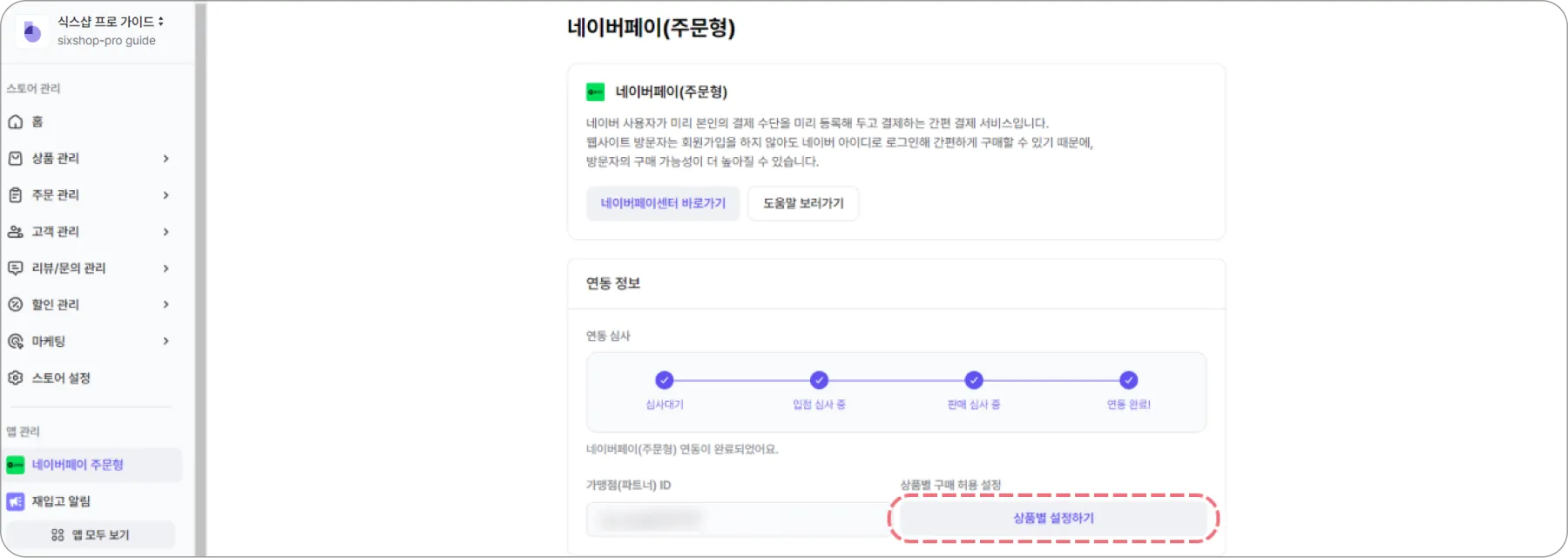
Task: Click the 할인 관리 percent icon
Action: [15, 304]
